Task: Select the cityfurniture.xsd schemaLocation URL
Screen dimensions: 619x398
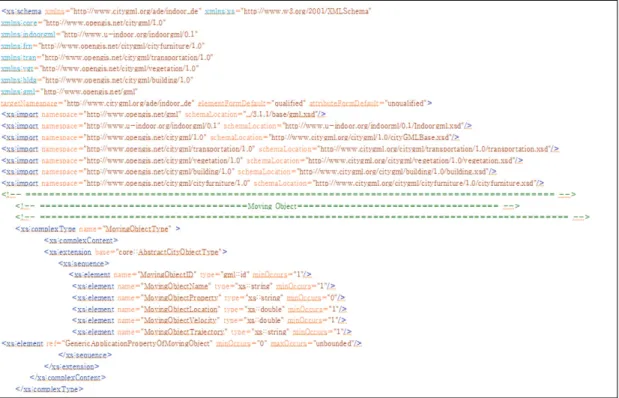Action: click(x=424, y=183)
